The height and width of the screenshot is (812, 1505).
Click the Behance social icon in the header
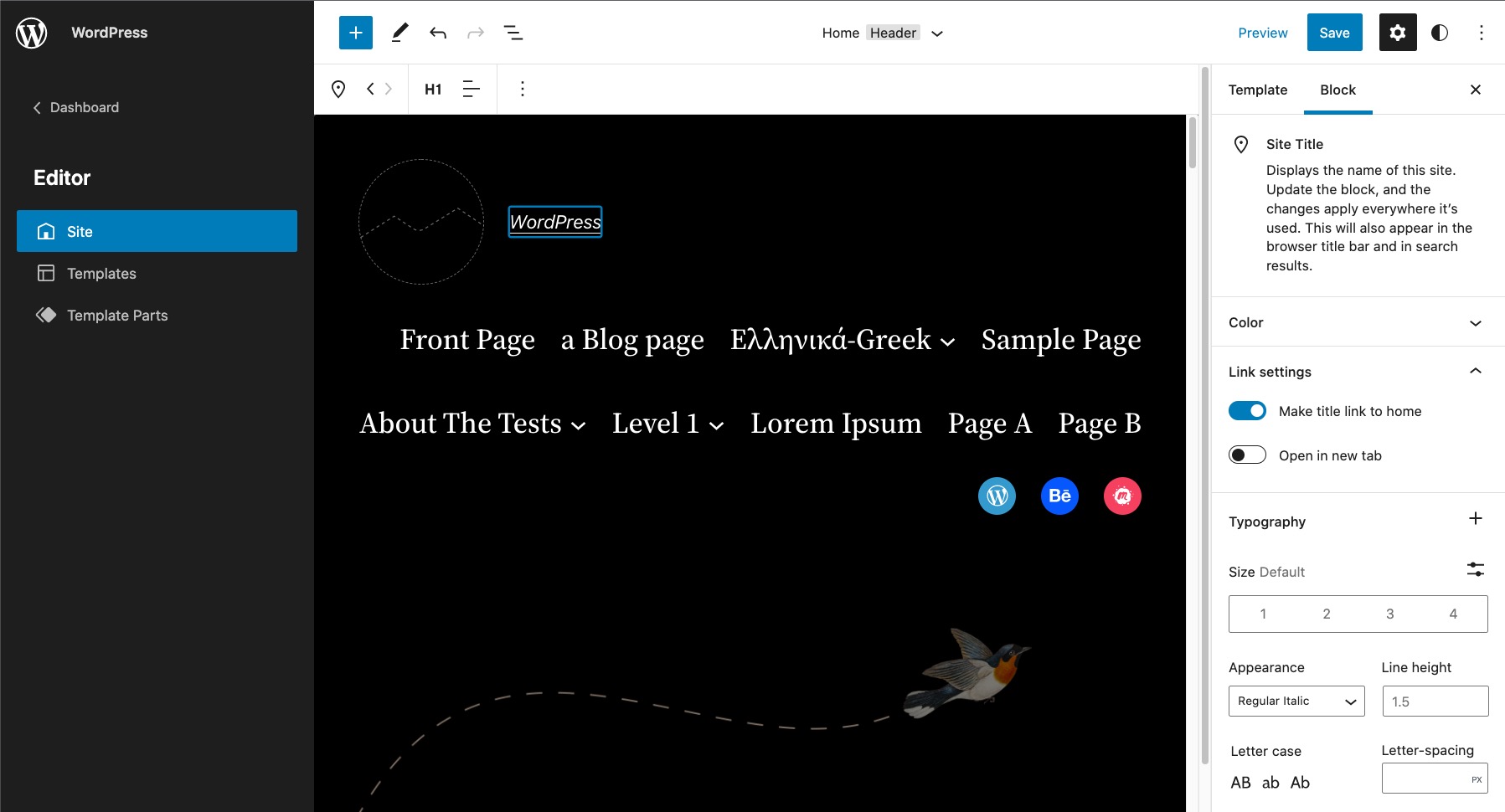[x=1059, y=496]
